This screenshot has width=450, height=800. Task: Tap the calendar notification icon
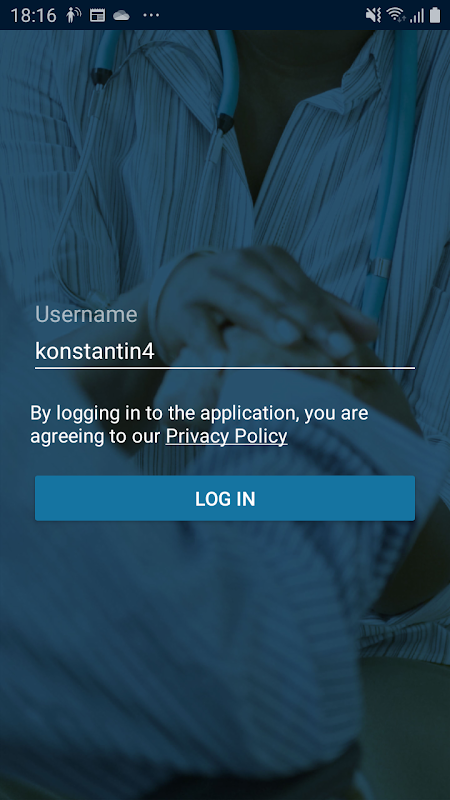coord(97,15)
